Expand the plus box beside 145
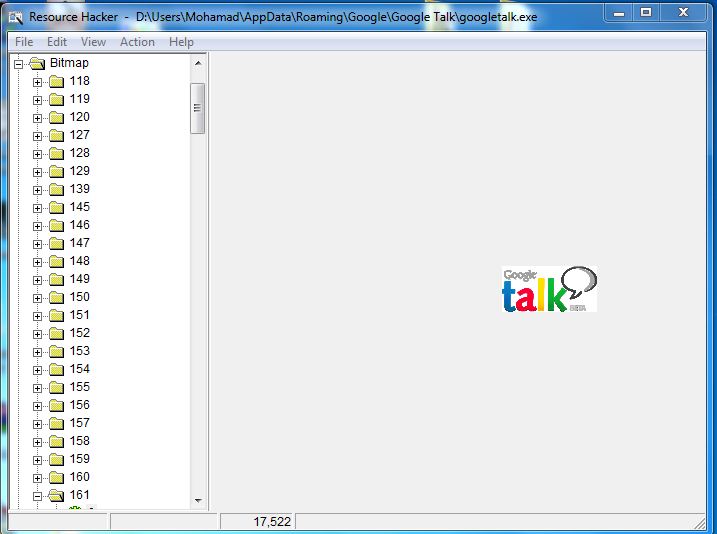Viewport: 717px width, 534px height. tap(37, 208)
